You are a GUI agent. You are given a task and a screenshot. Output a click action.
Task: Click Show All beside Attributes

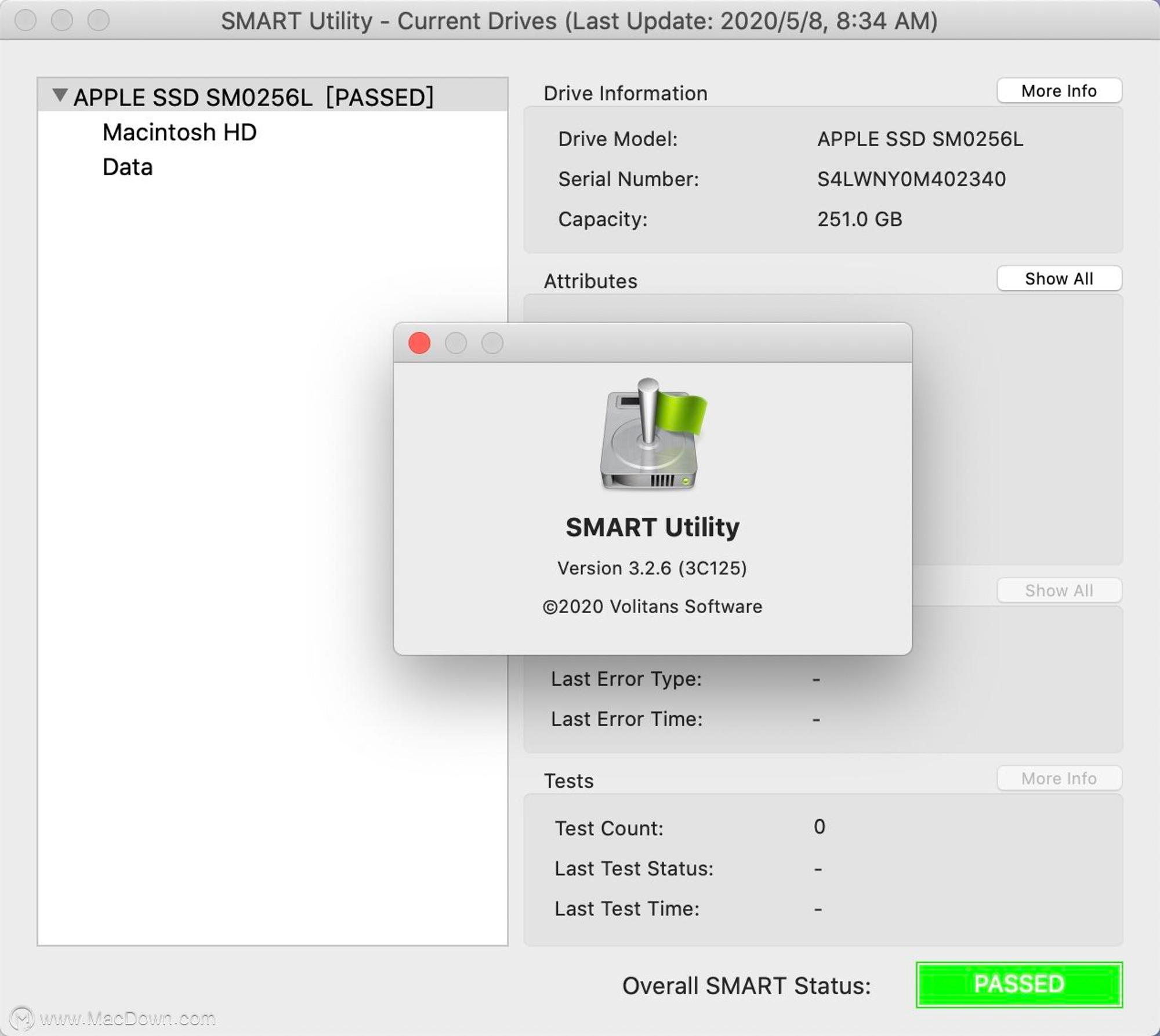click(1059, 279)
